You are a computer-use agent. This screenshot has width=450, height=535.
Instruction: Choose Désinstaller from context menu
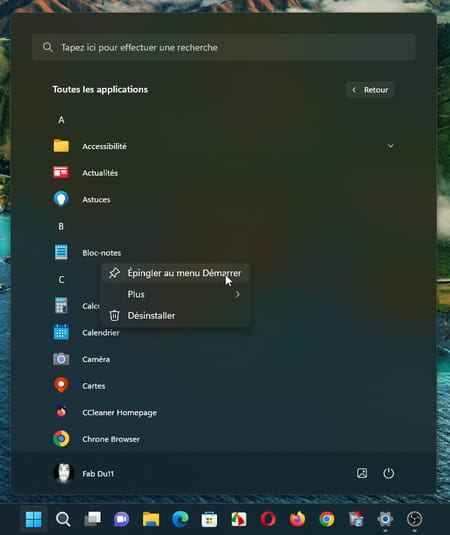coord(175,316)
